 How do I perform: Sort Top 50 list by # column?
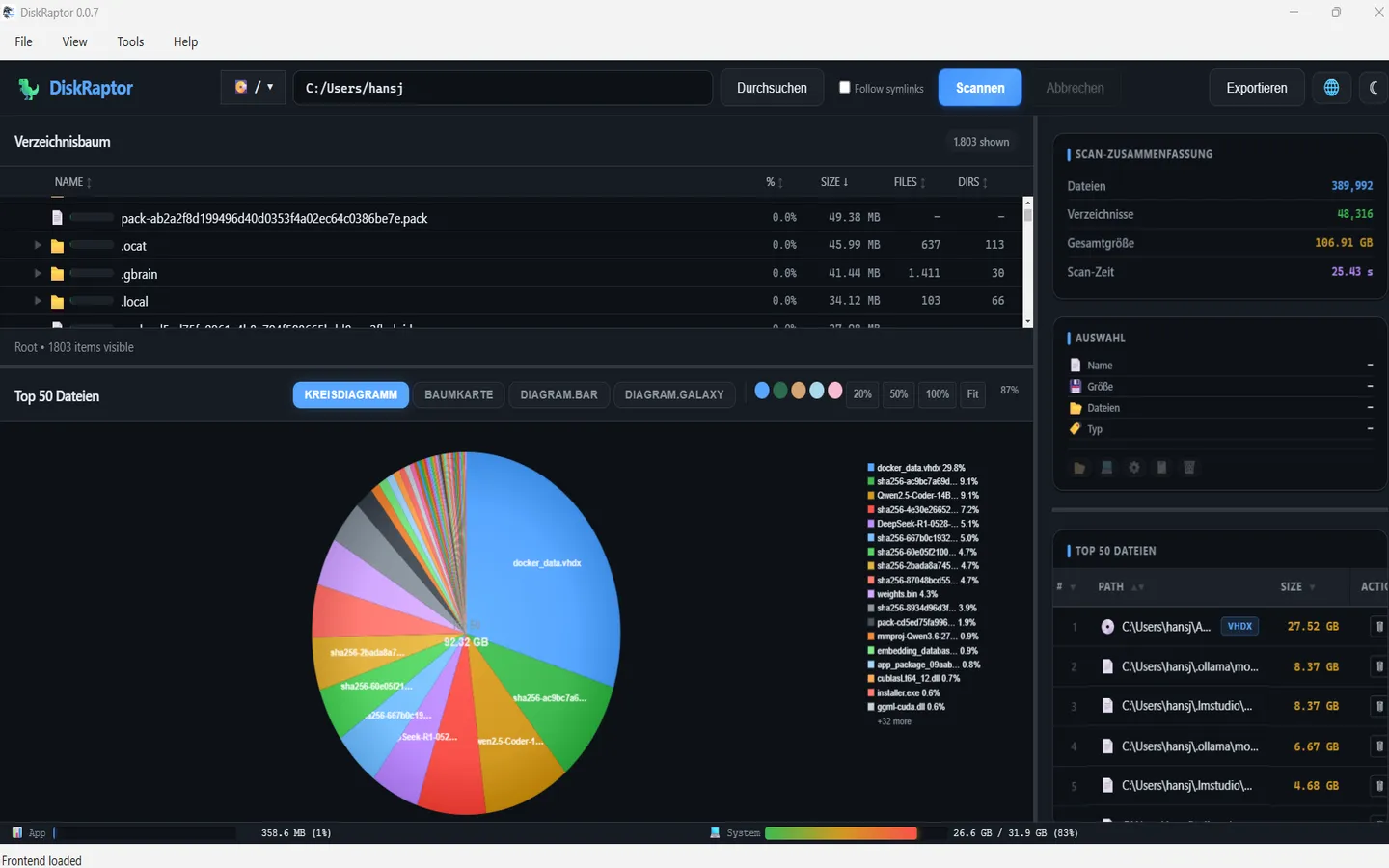[x=1065, y=586]
